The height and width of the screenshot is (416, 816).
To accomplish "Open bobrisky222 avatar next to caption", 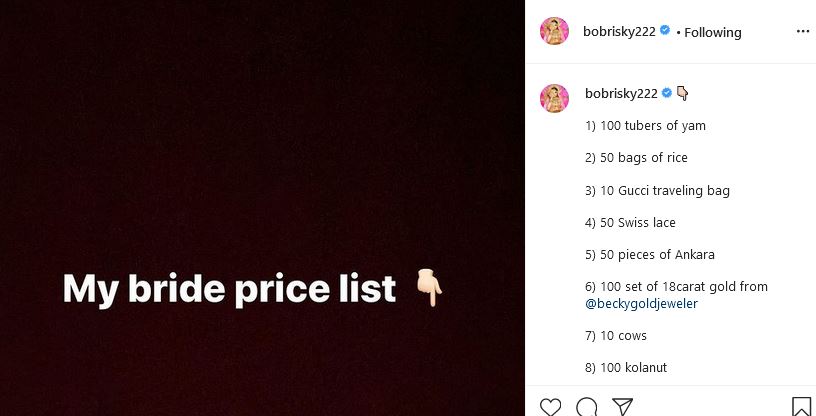I will (554, 97).
